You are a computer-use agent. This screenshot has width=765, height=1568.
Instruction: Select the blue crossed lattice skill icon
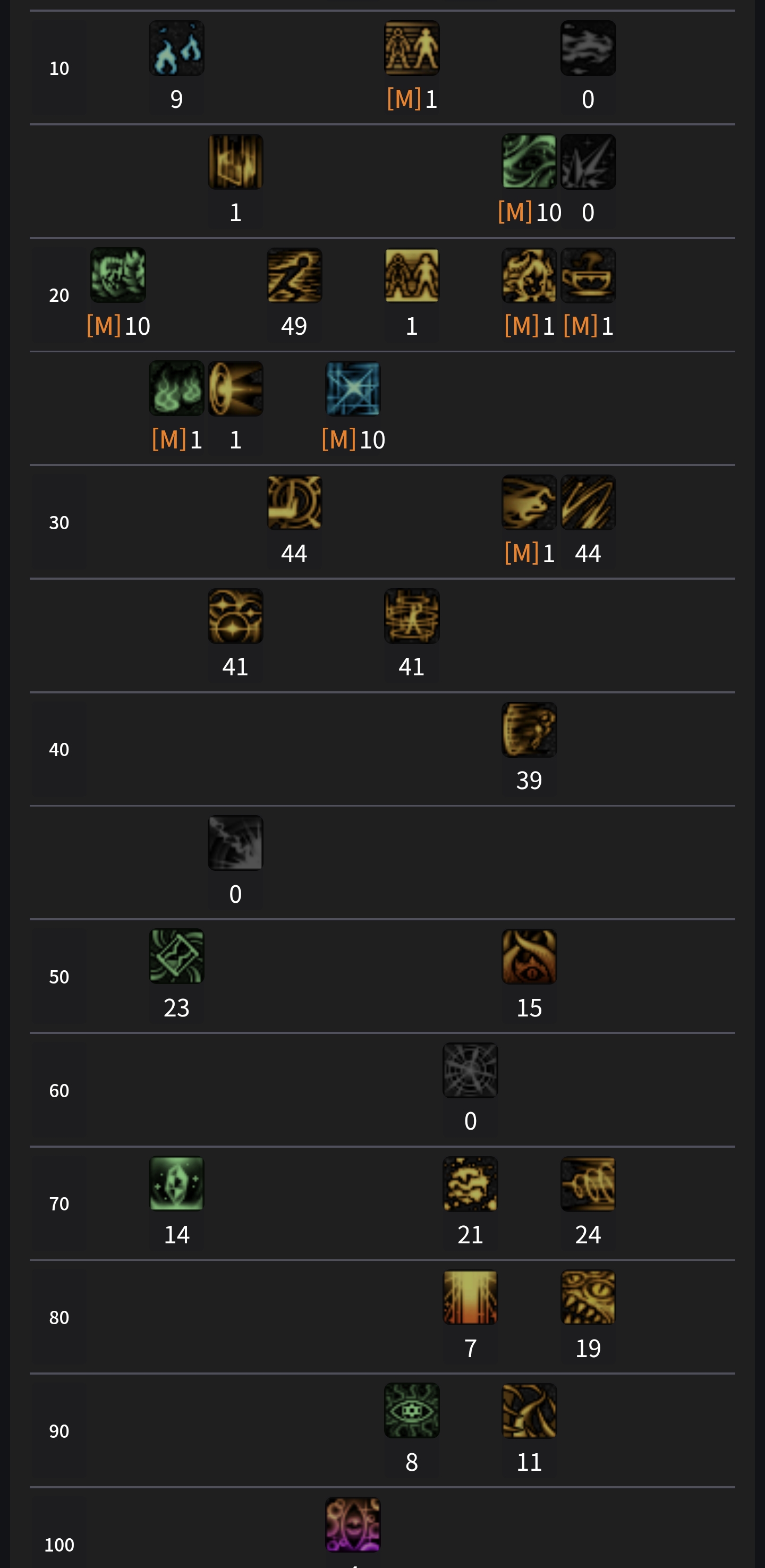click(353, 389)
